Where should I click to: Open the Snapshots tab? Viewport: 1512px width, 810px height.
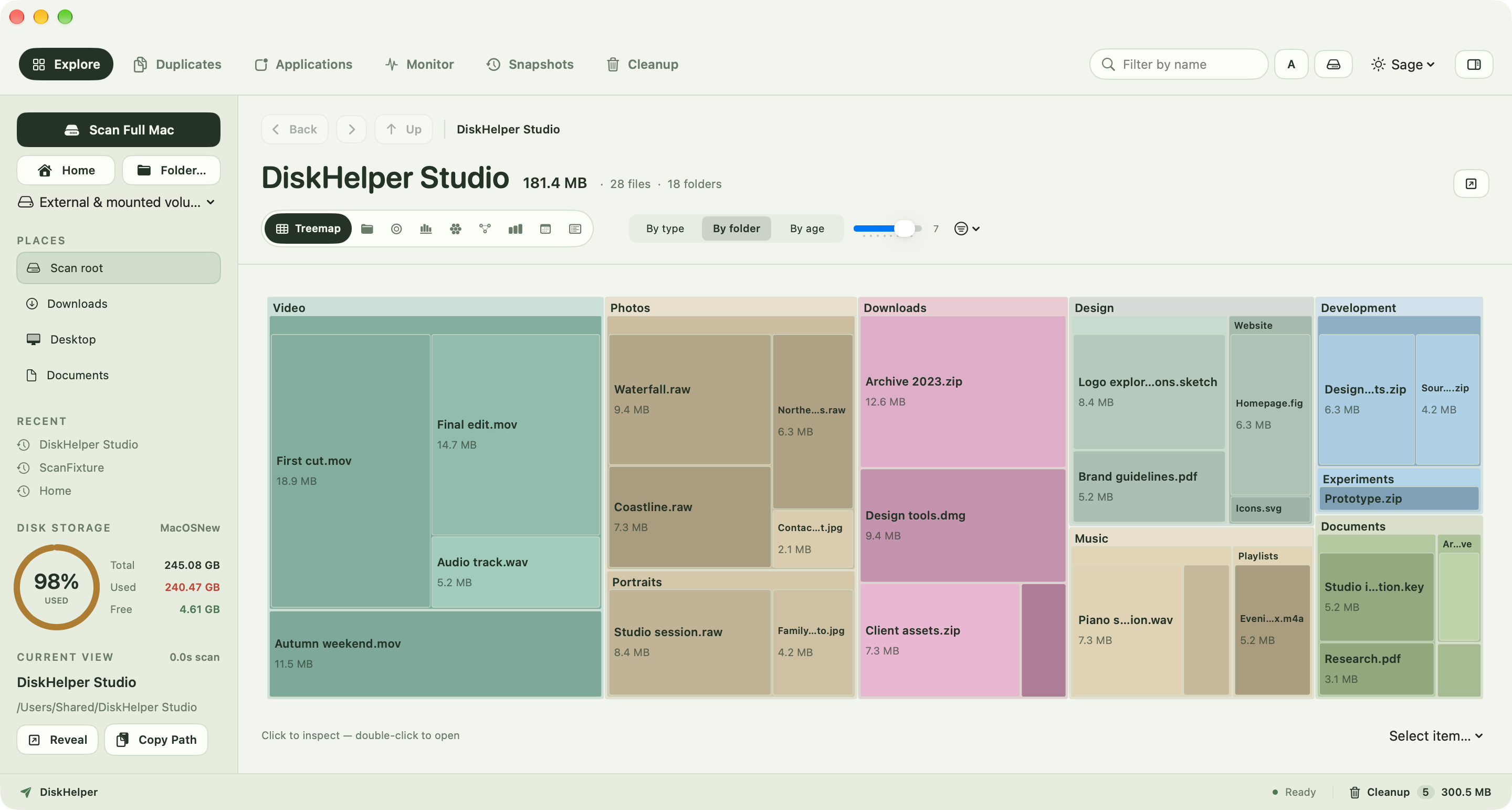530,64
